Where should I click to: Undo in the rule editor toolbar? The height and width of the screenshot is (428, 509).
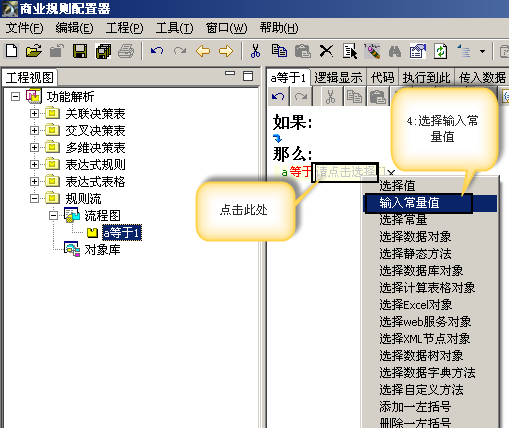[278, 97]
